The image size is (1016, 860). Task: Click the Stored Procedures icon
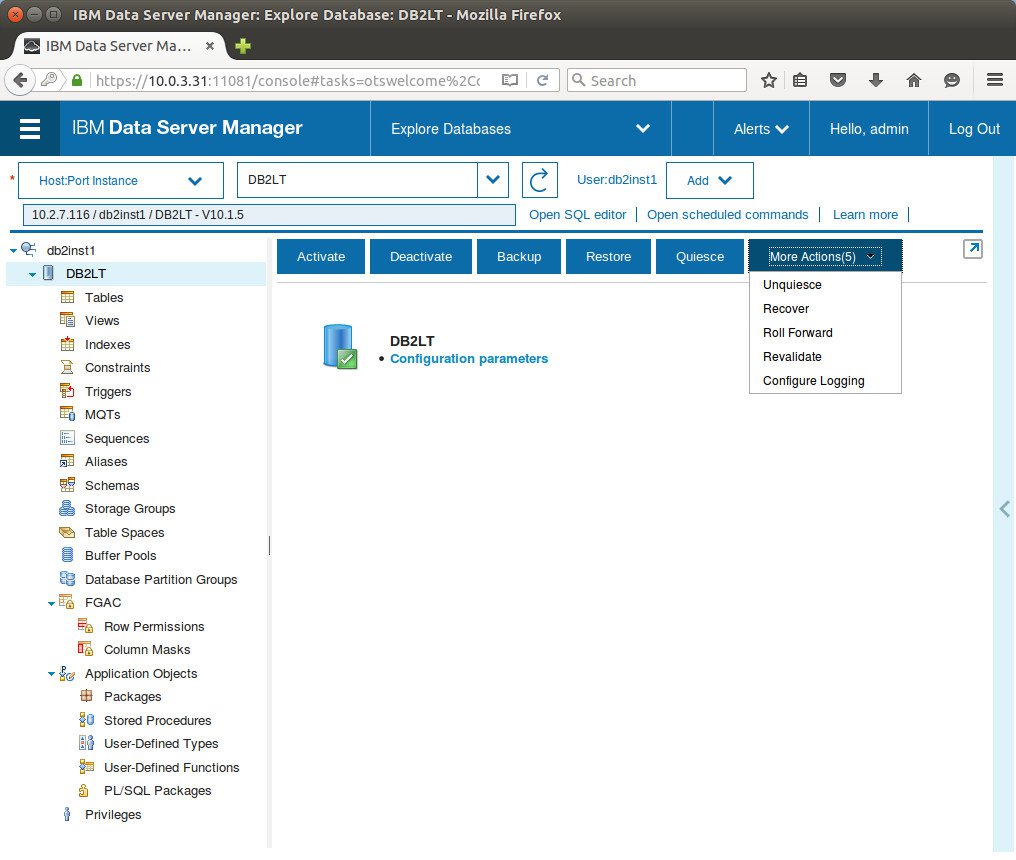pos(86,720)
